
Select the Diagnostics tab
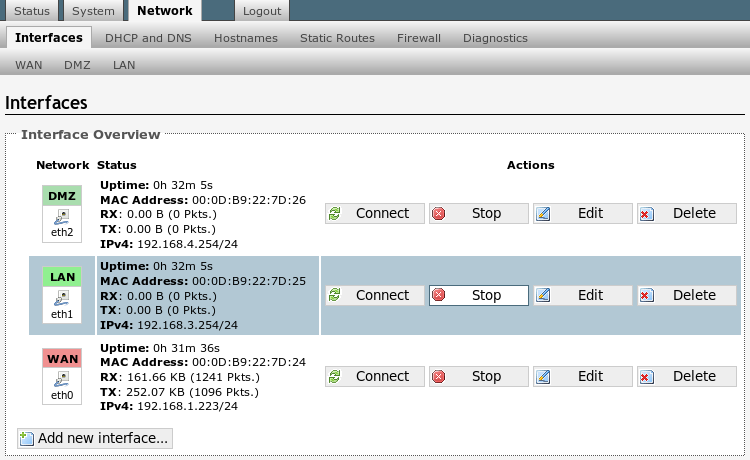coord(495,38)
